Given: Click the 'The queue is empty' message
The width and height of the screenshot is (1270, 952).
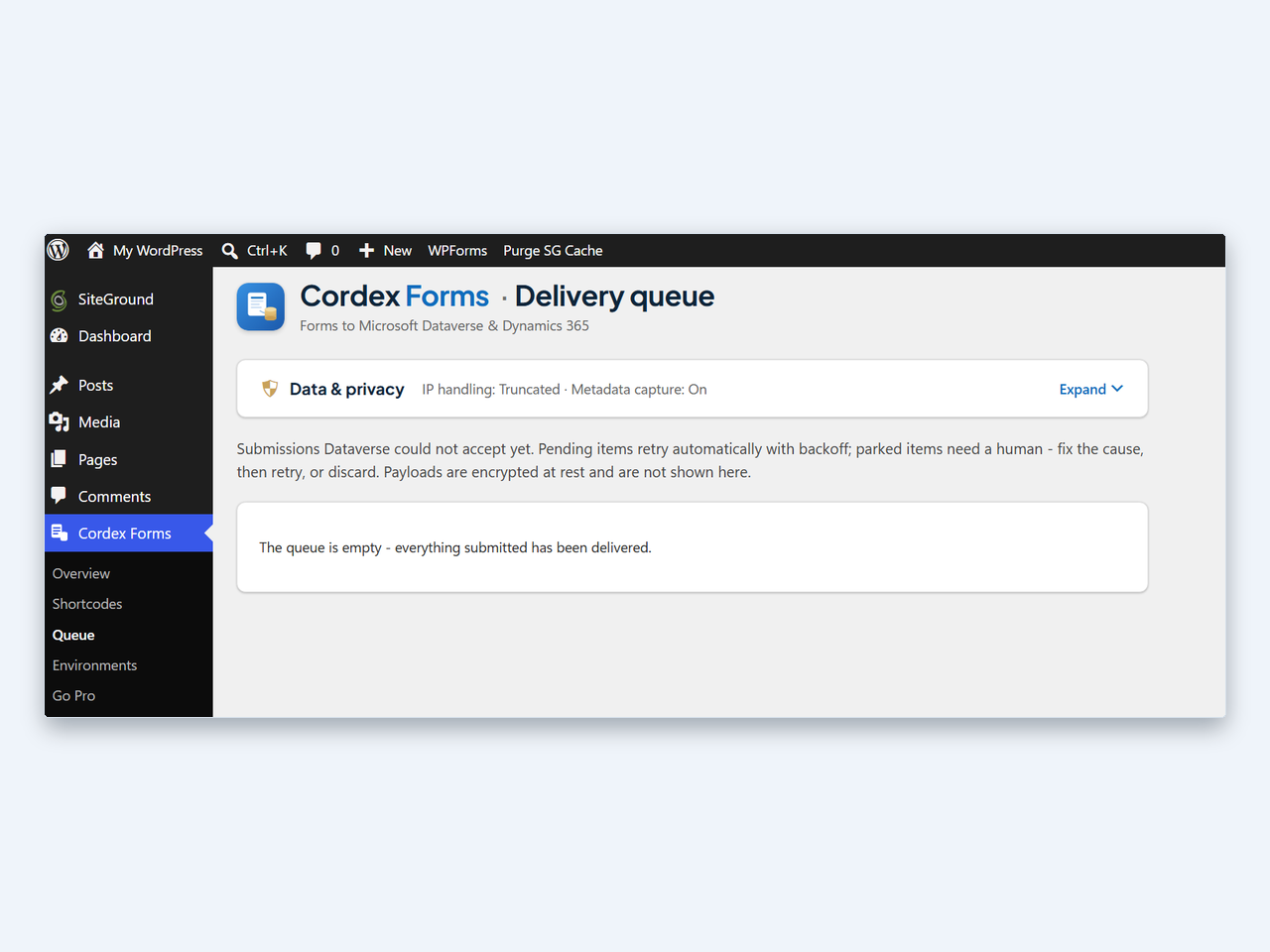Looking at the screenshot, I should [455, 547].
